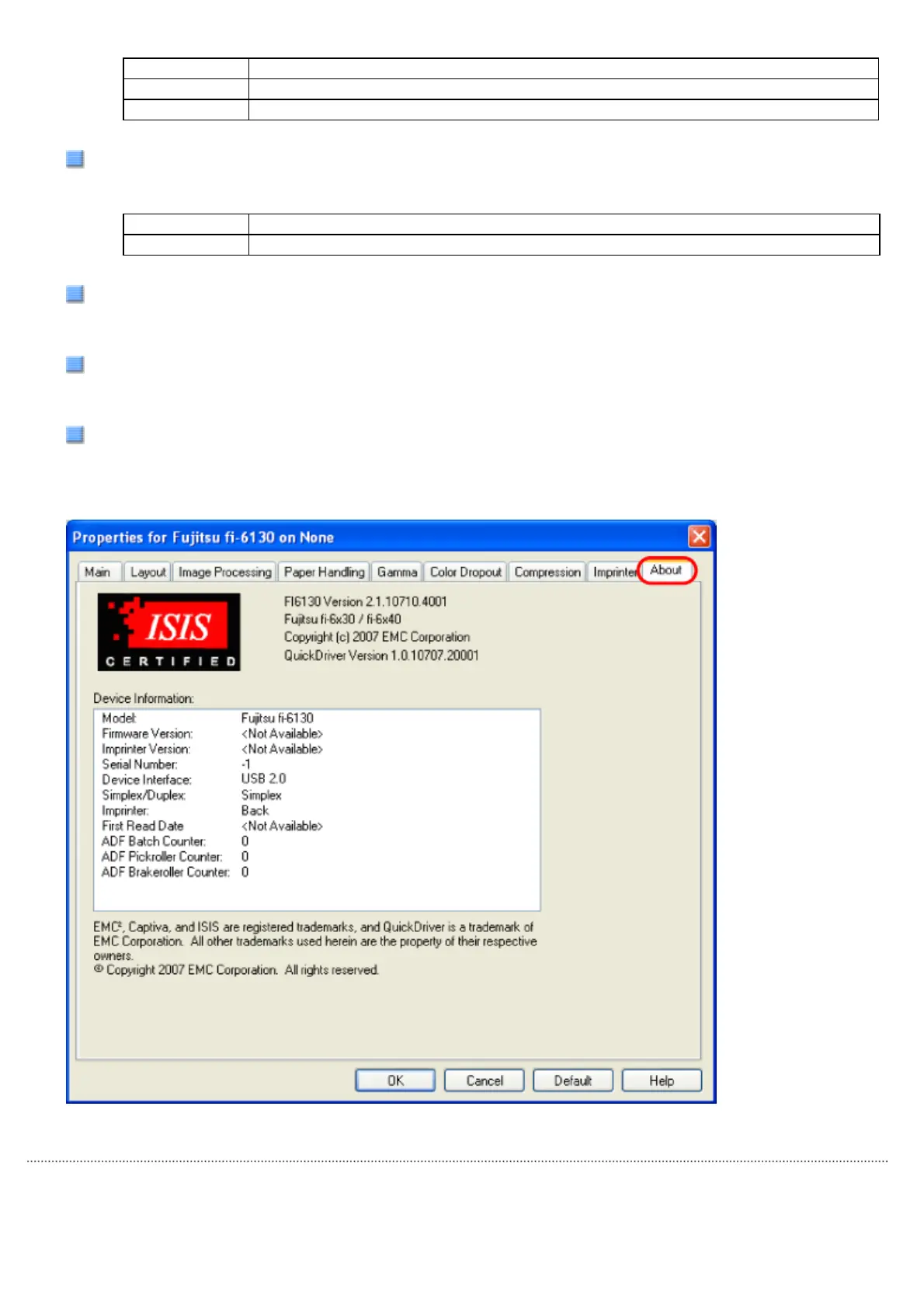Select the Simplex/Duplex row
Screen dimensions: 924x1308
192,795
